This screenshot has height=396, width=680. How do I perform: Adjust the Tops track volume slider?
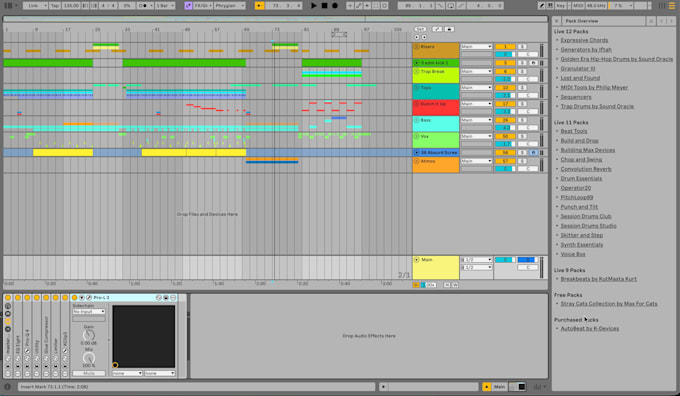point(505,95)
